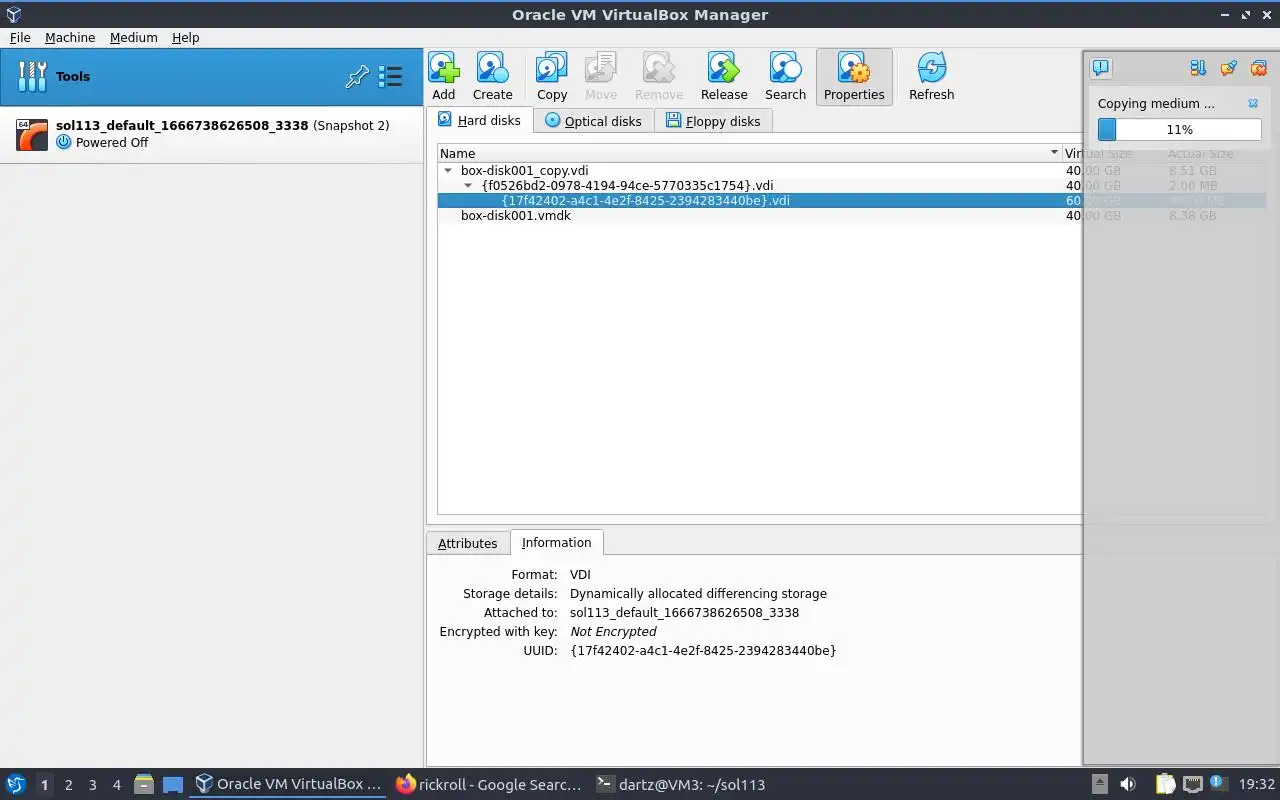Click the Oracle VM VirtualBox taskbar entry

point(288,784)
